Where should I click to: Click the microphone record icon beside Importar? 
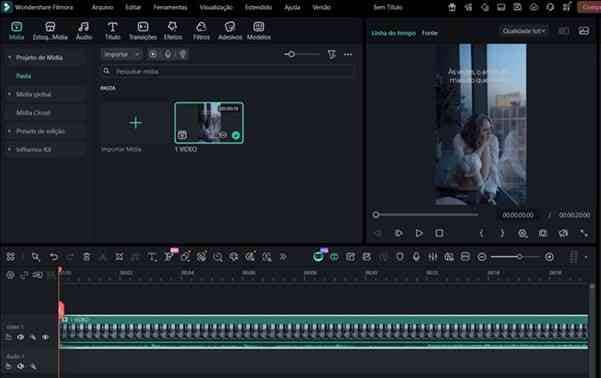tap(168, 54)
